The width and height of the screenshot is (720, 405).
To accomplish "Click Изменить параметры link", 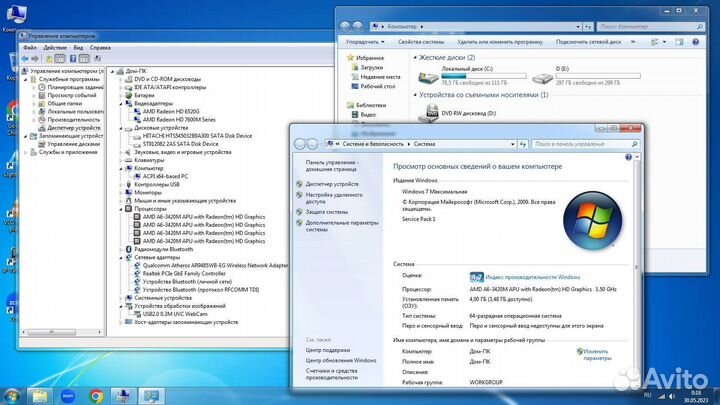I will 597,354.
